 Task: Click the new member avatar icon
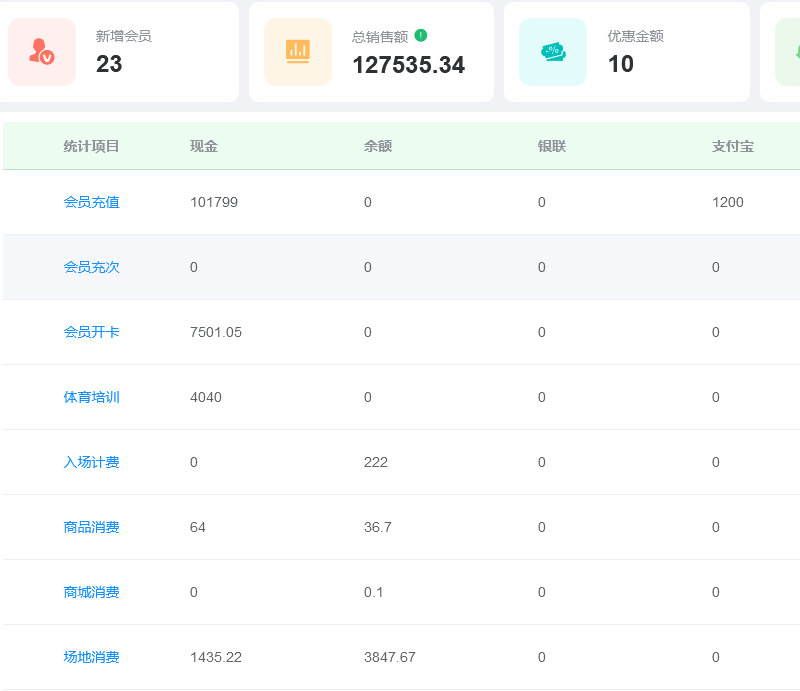pyautogui.click(x=41, y=52)
